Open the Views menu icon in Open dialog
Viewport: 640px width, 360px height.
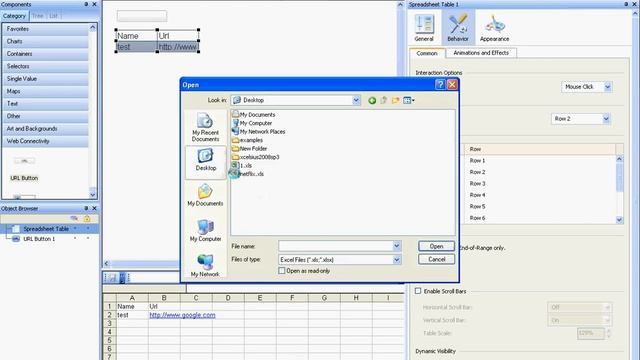pos(409,100)
